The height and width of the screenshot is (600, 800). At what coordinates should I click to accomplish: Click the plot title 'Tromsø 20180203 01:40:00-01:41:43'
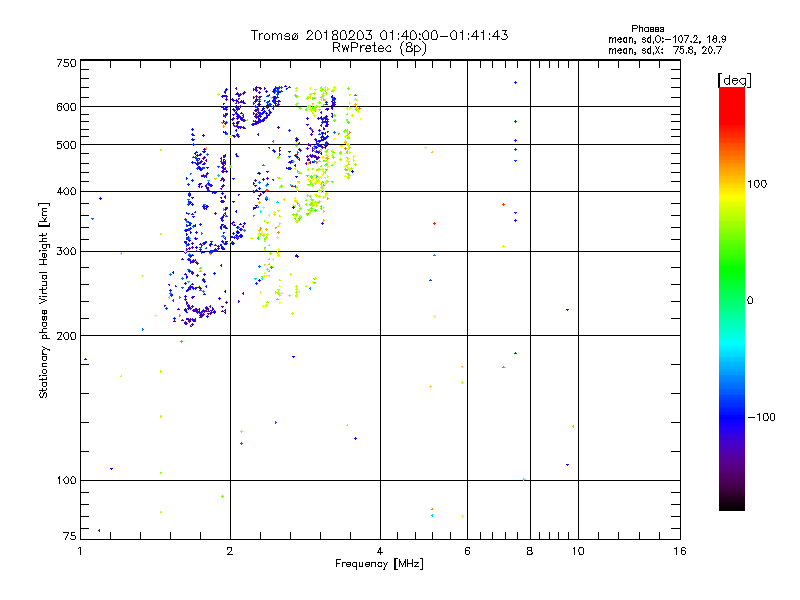tap(379, 35)
